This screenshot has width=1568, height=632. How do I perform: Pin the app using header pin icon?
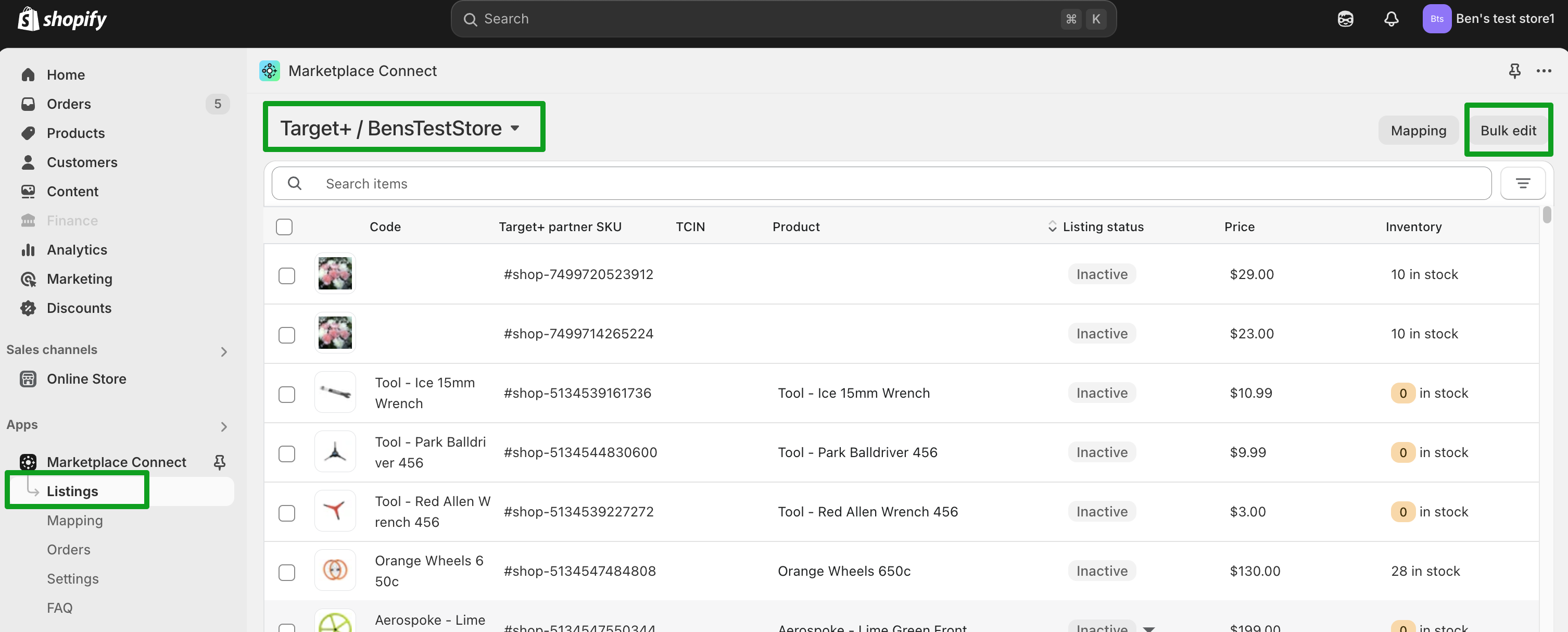point(1514,71)
